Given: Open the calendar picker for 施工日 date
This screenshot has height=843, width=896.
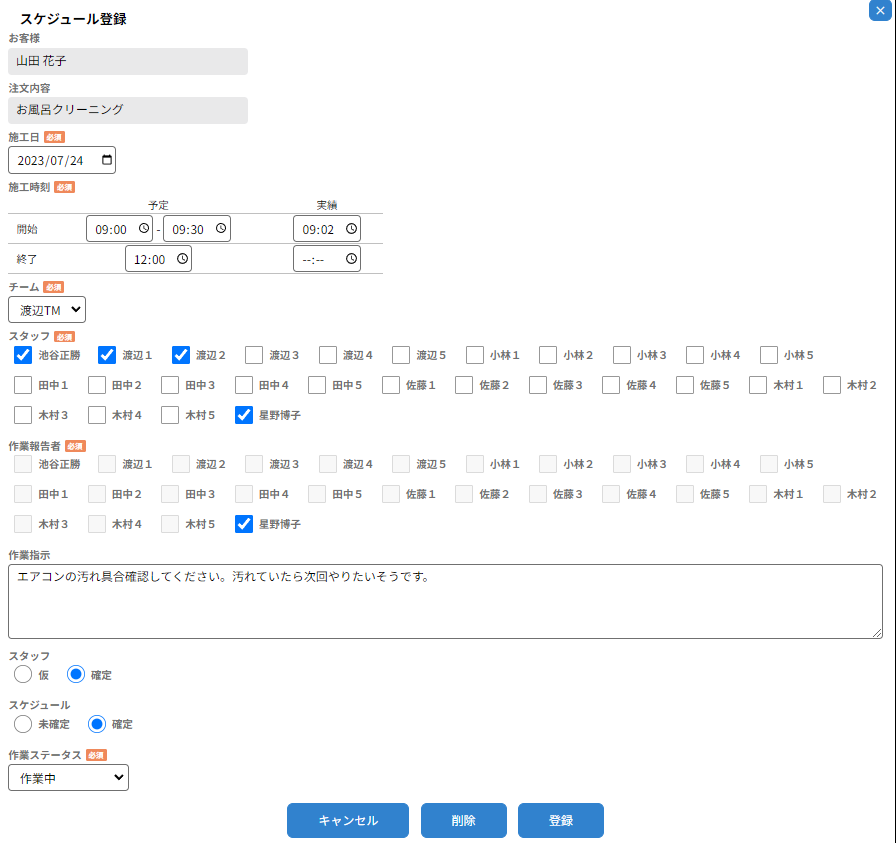Looking at the screenshot, I should pyautogui.click(x=107, y=160).
